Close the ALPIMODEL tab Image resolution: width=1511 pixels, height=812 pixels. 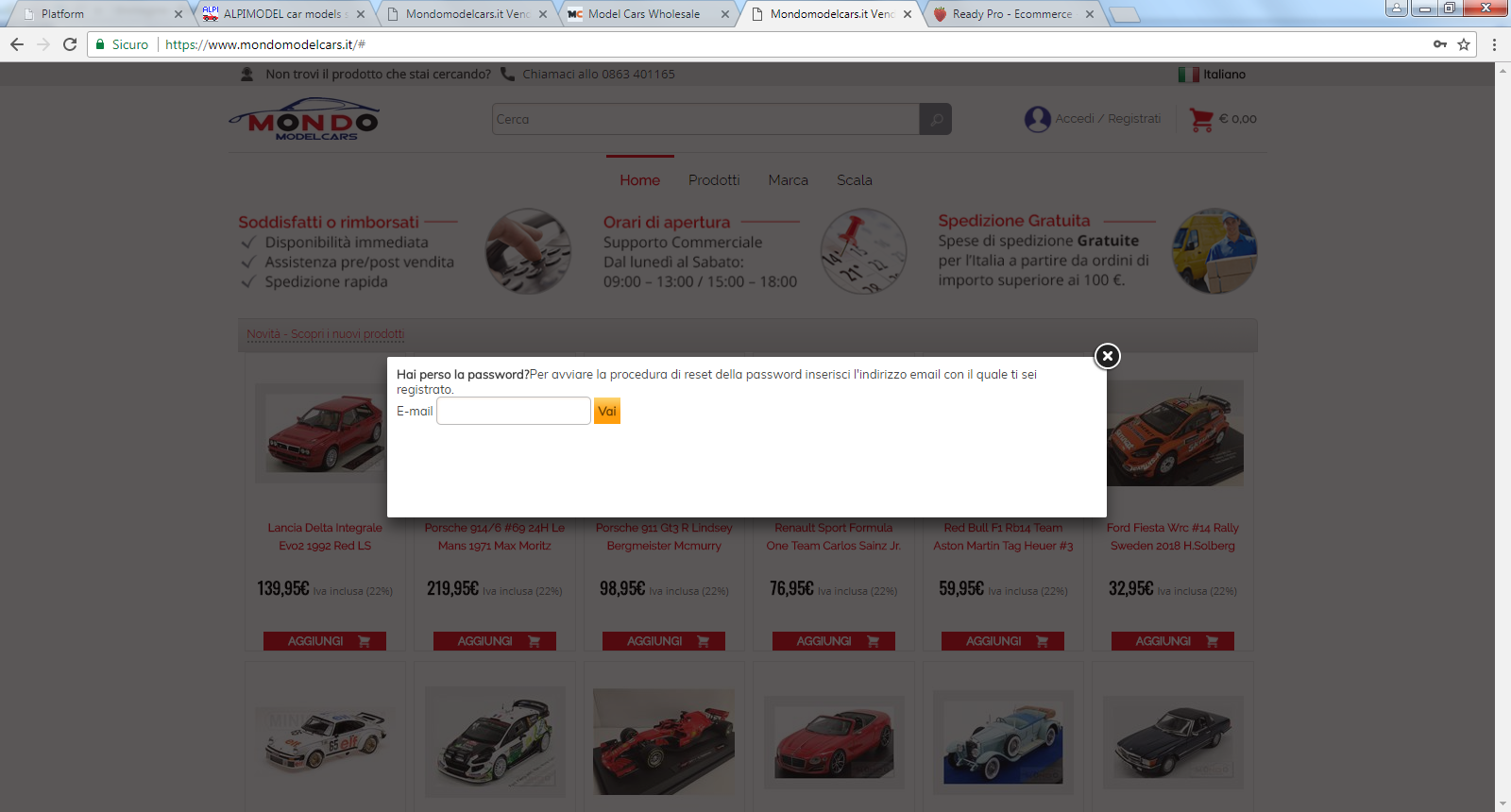coord(361,14)
